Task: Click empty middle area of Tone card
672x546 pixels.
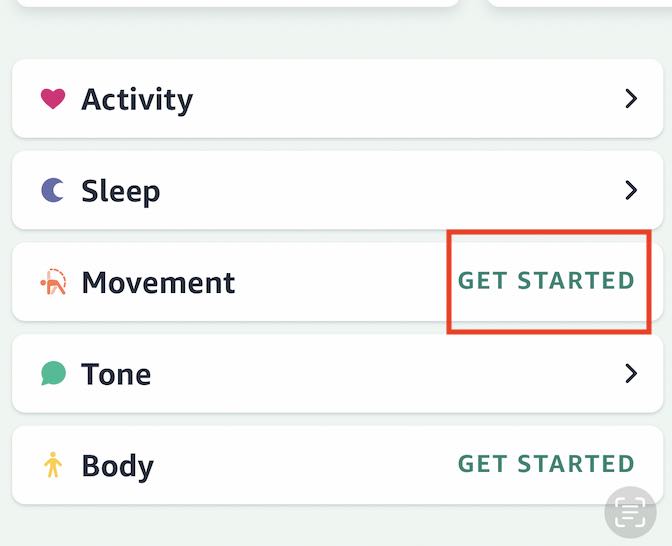Action: click(x=380, y=374)
